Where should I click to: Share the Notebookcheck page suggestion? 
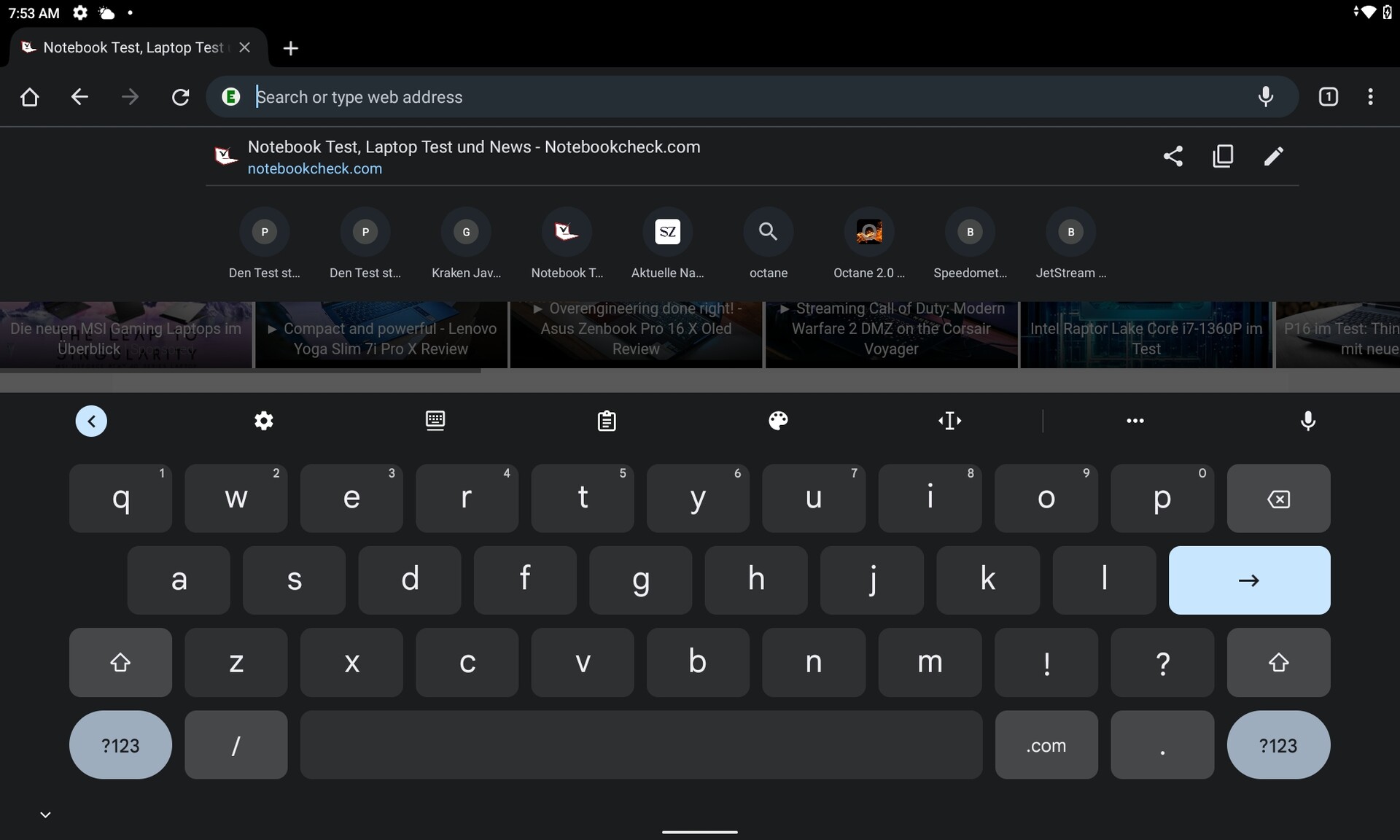click(x=1172, y=156)
